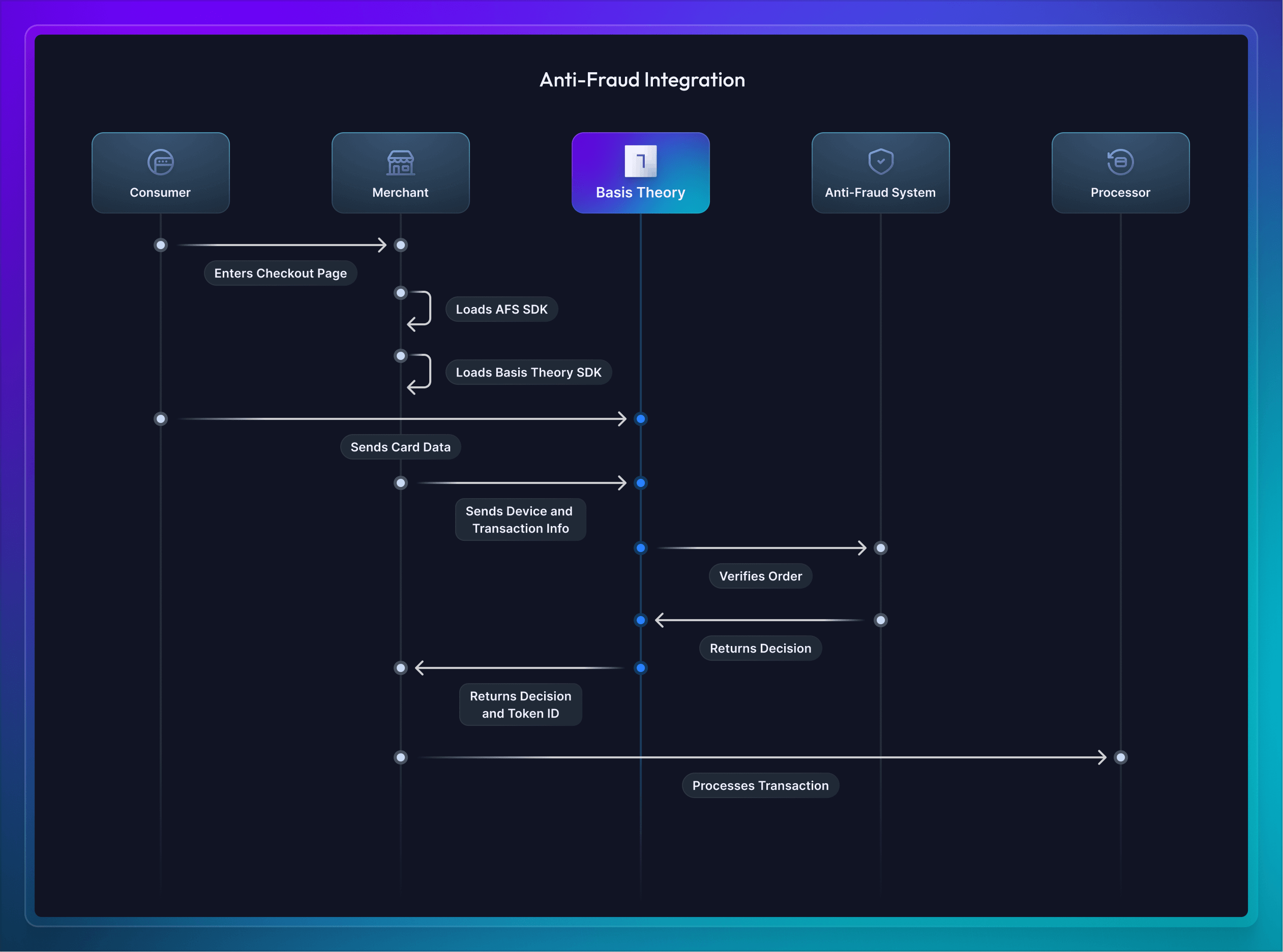This screenshot has width=1283, height=952.
Task: Click the Processor lifeline end node
Action: (x=1120, y=757)
